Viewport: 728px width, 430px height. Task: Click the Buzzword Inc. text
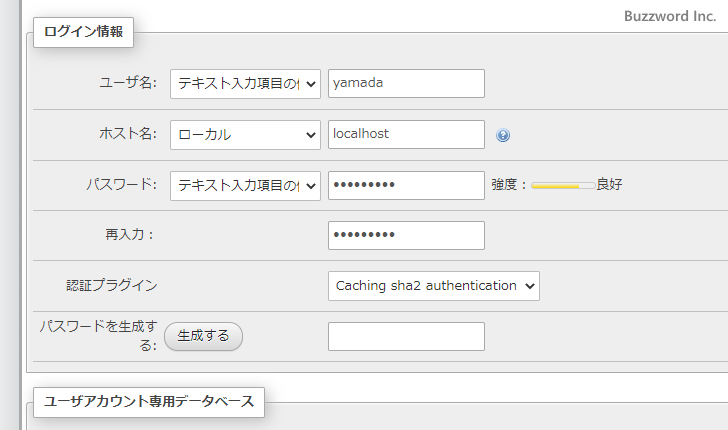(670, 16)
